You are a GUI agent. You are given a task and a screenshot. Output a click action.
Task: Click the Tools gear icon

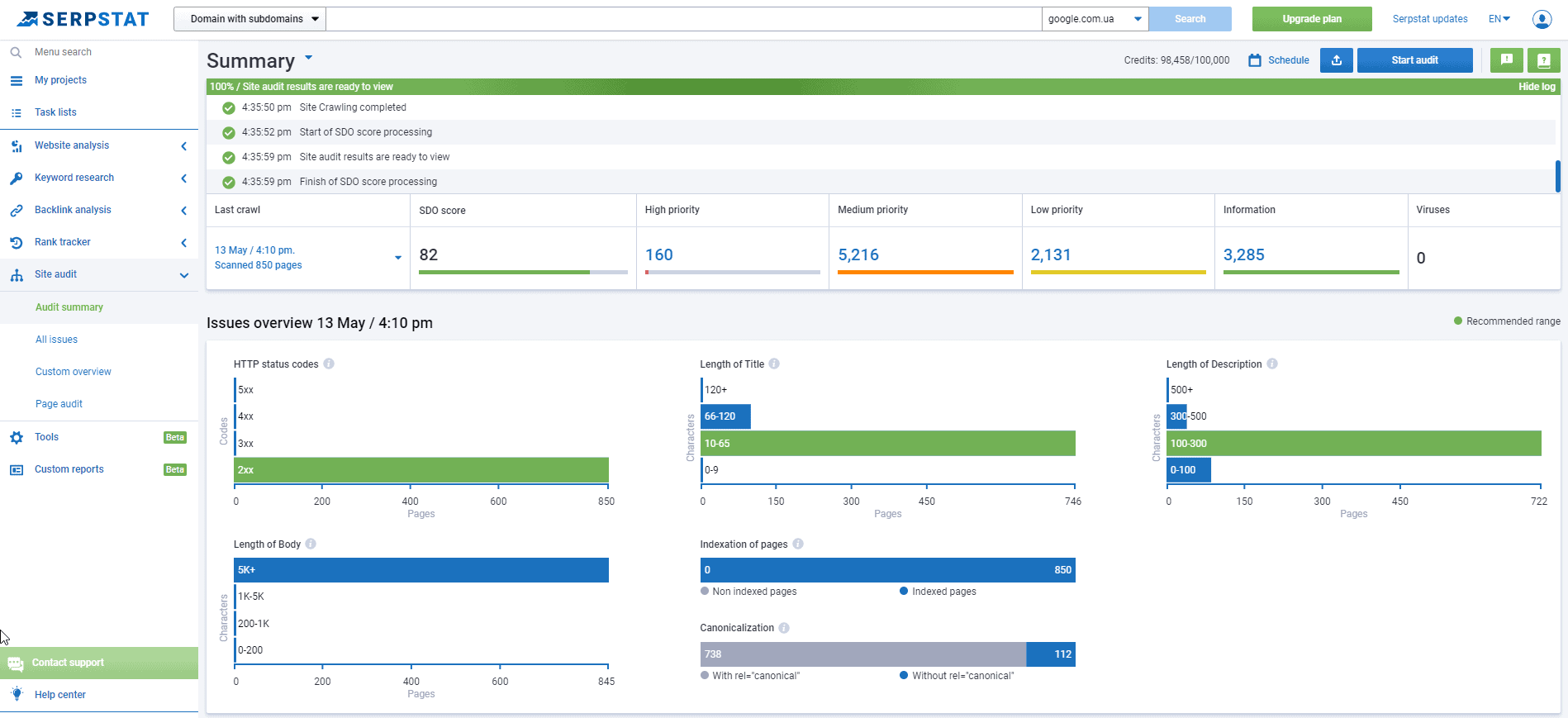click(x=16, y=437)
